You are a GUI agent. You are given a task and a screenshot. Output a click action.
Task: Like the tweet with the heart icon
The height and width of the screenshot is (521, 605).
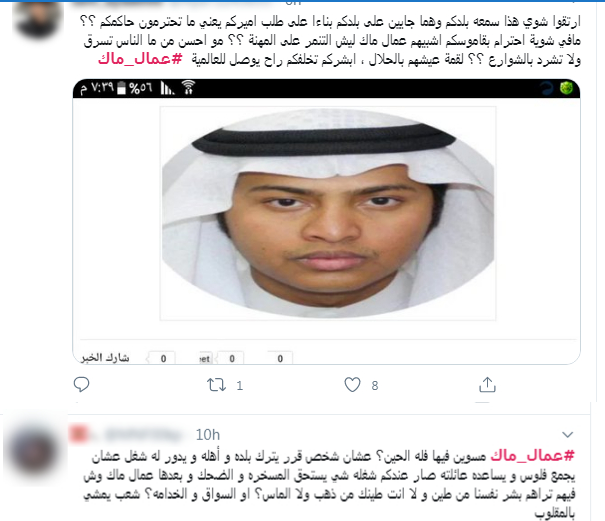click(352, 385)
